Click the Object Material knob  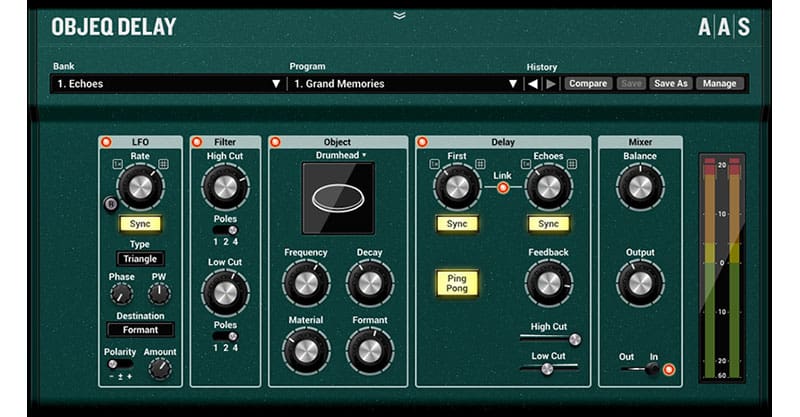(306, 351)
